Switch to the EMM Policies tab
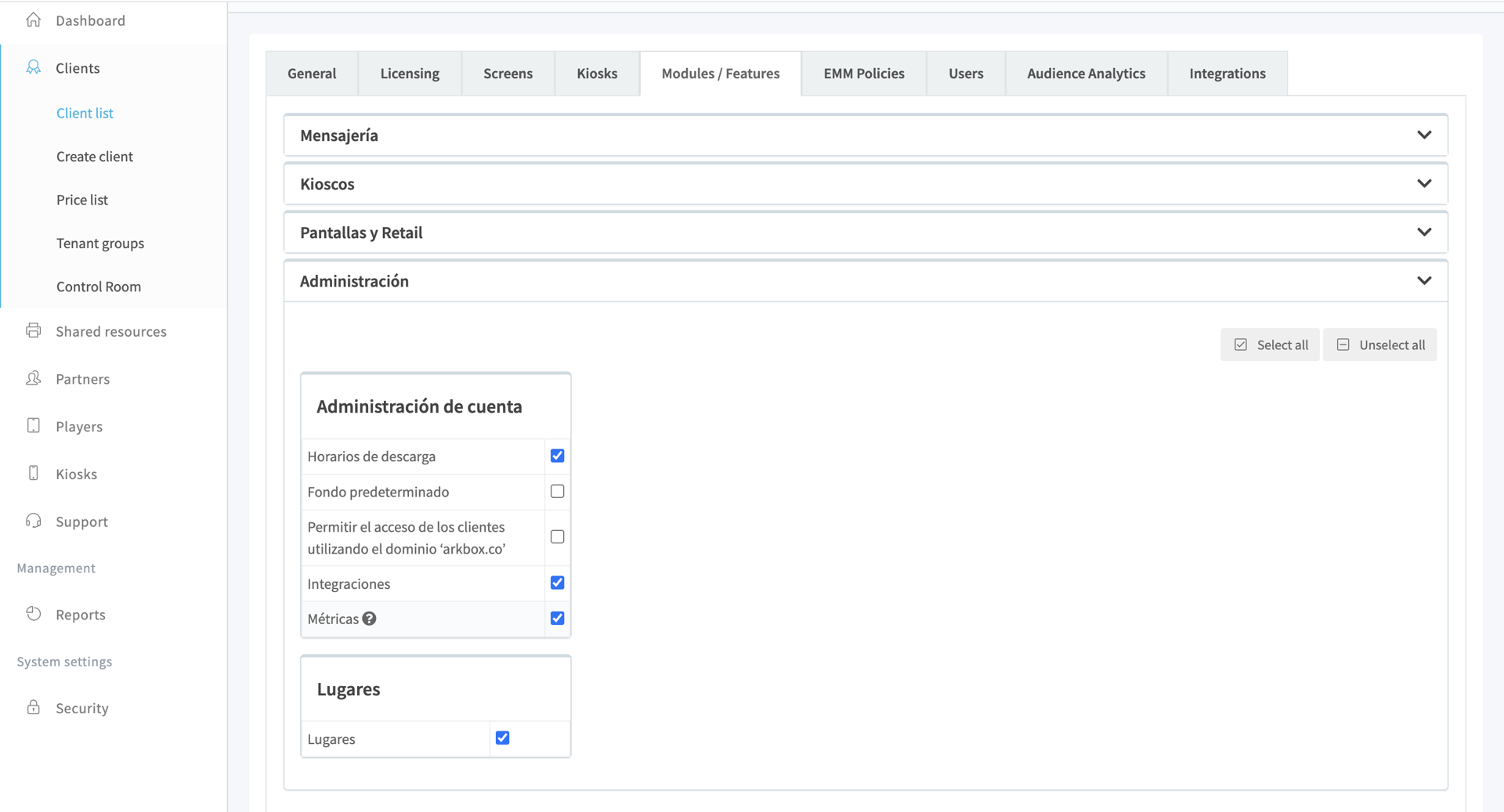This screenshot has width=1504, height=812. [863, 74]
